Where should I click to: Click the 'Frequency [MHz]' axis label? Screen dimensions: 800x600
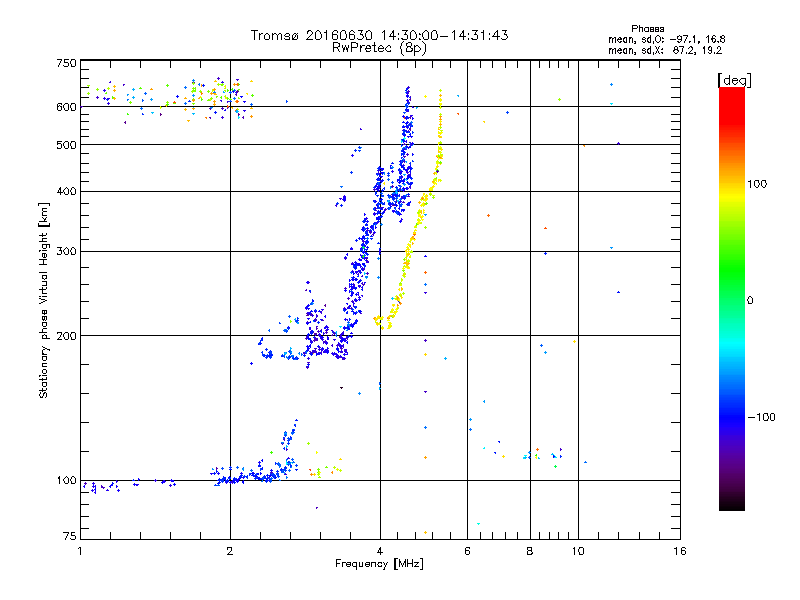pos(379,564)
